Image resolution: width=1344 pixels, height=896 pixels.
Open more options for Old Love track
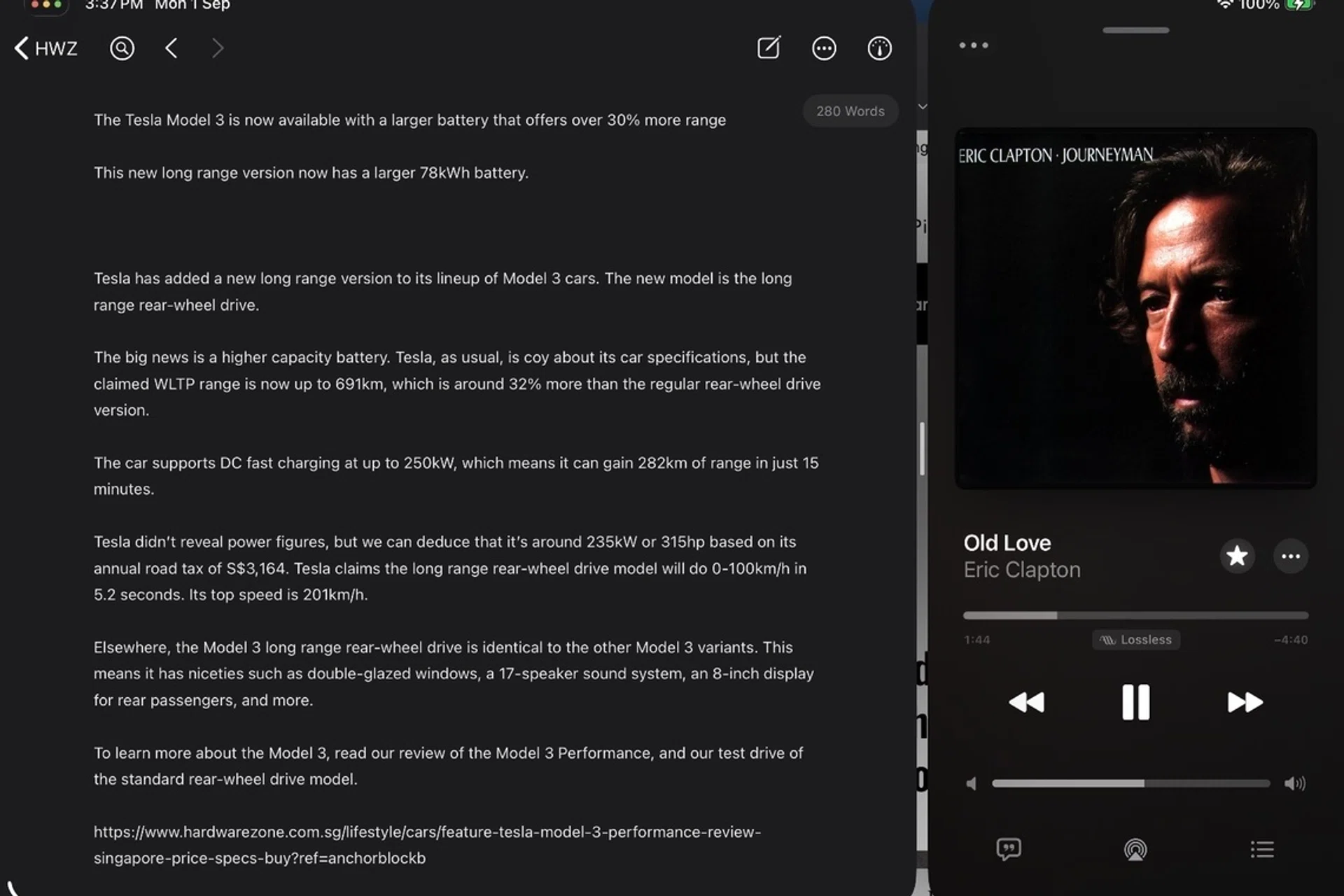[1290, 556]
